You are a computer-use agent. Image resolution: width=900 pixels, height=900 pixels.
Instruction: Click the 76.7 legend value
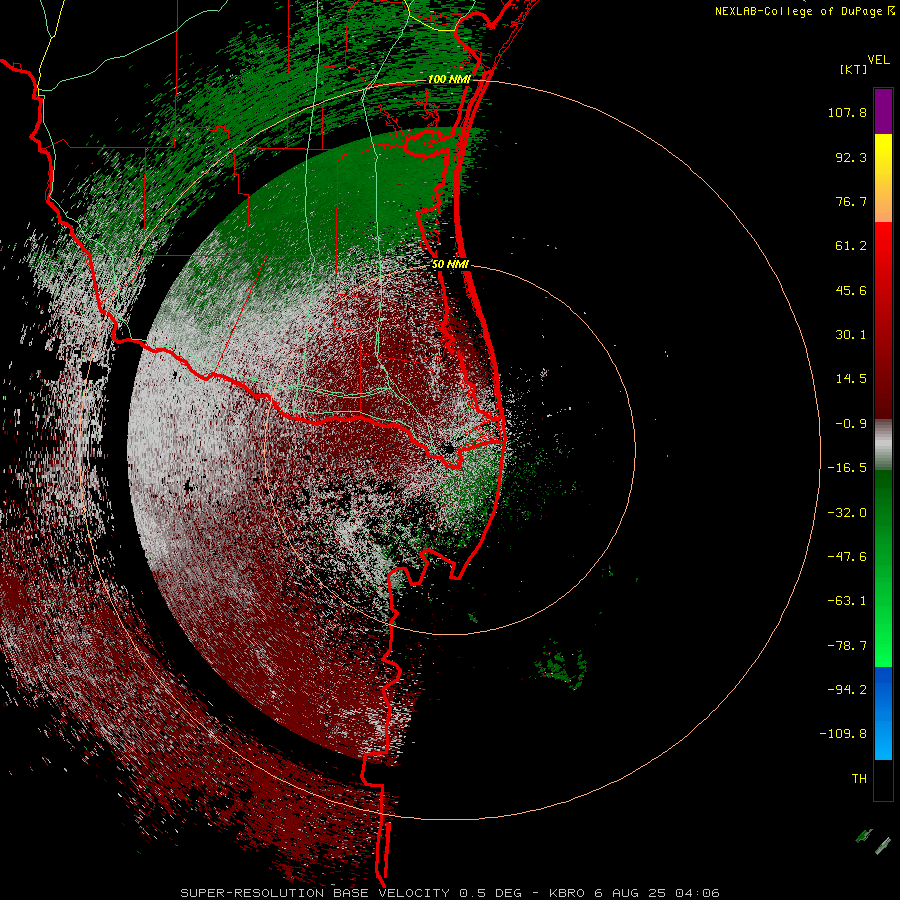point(851,201)
